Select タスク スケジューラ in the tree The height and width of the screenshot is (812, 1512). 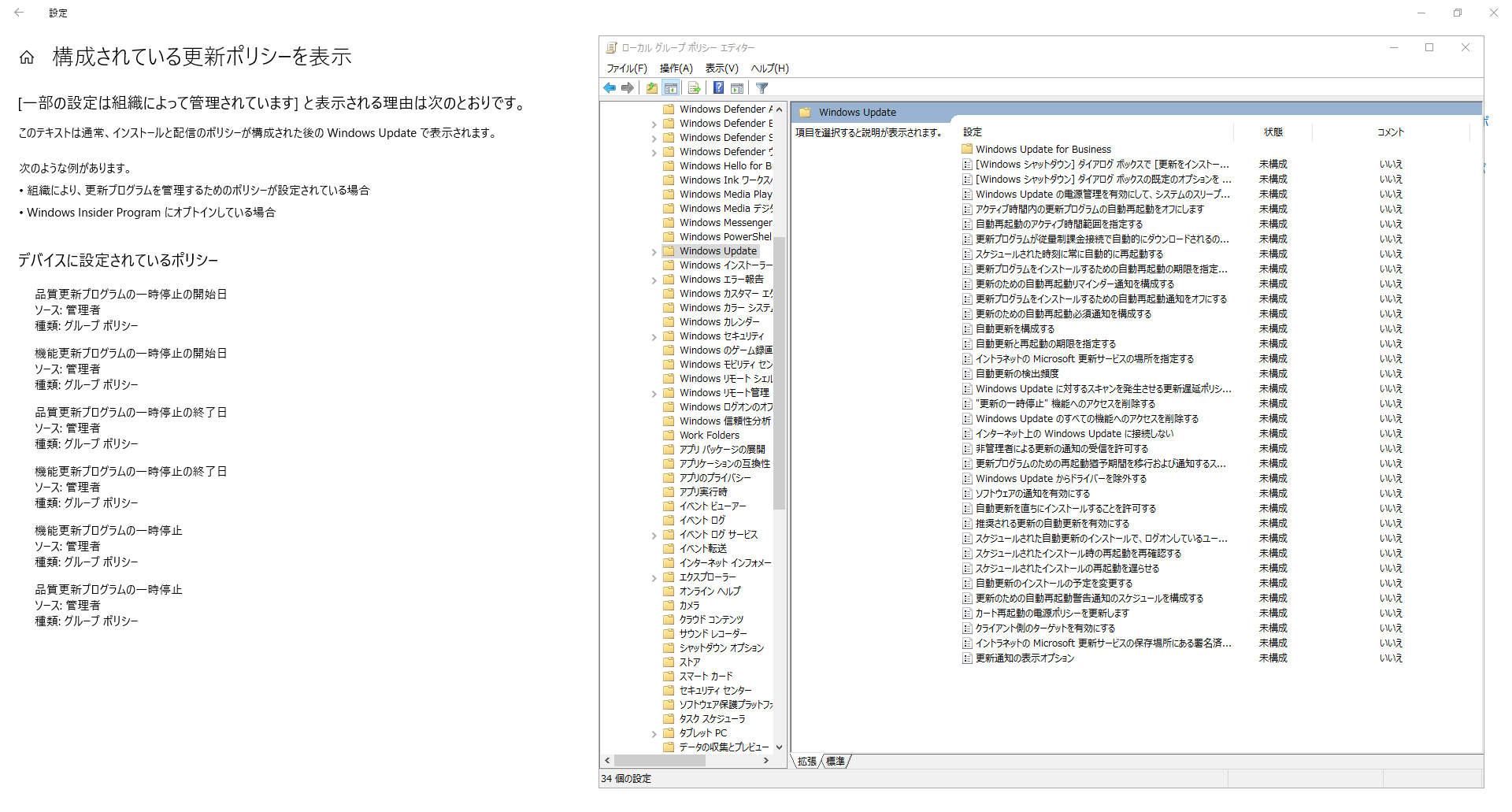(x=711, y=718)
